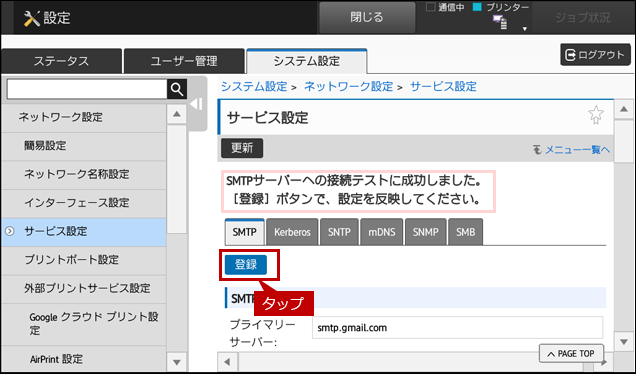Open the SNMP tab
The image size is (636, 374).
click(425, 232)
